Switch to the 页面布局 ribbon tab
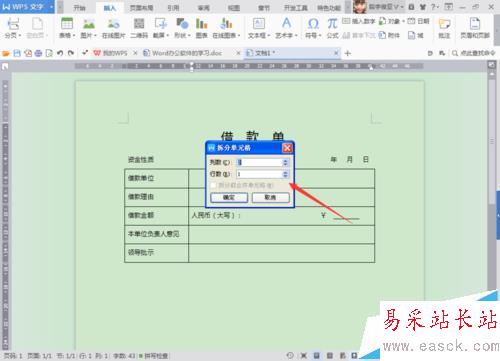Viewport: 500px width, 361px height. point(141,8)
